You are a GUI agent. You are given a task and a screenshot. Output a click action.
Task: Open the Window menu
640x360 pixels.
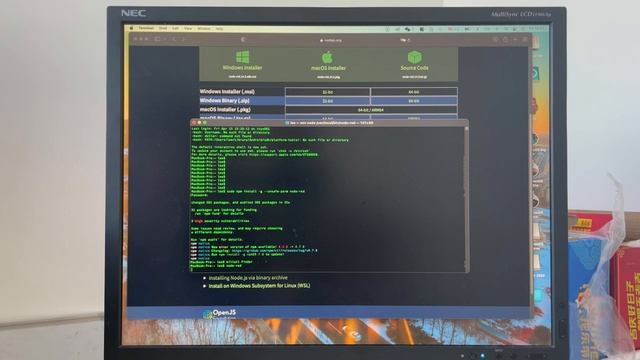(204, 29)
